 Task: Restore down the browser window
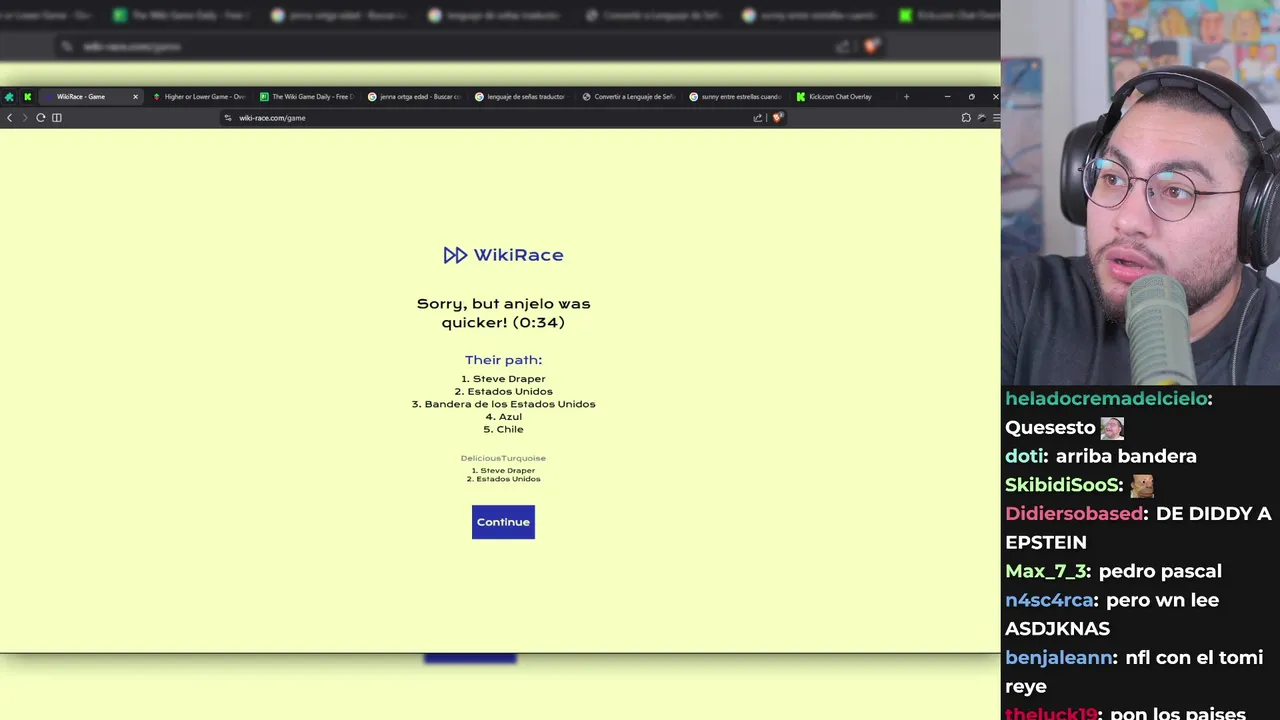coord(971,97)
